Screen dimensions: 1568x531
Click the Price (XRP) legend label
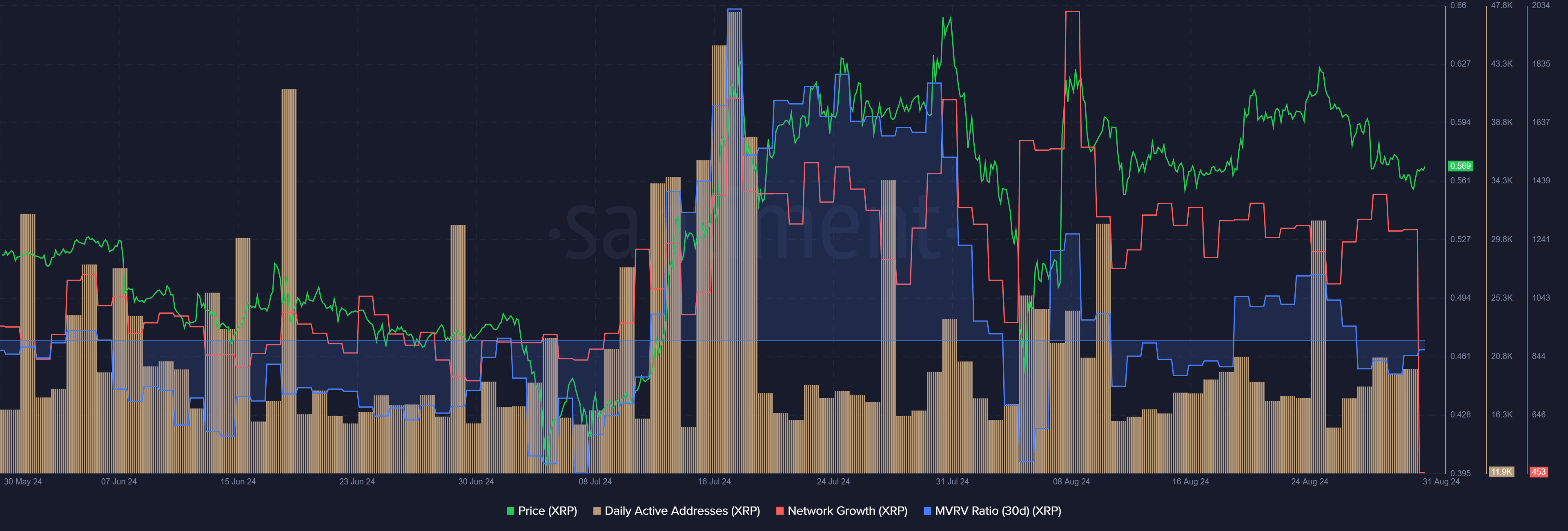[x=547, y=511]
